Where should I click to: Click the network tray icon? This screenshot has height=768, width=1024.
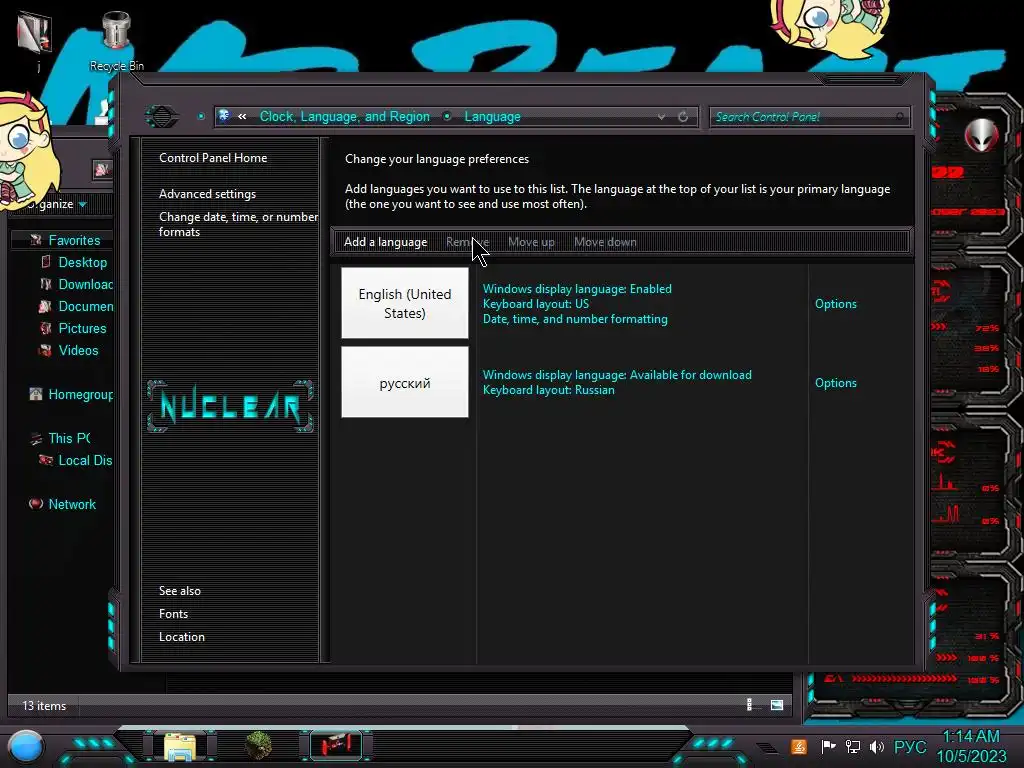point(852,746)
